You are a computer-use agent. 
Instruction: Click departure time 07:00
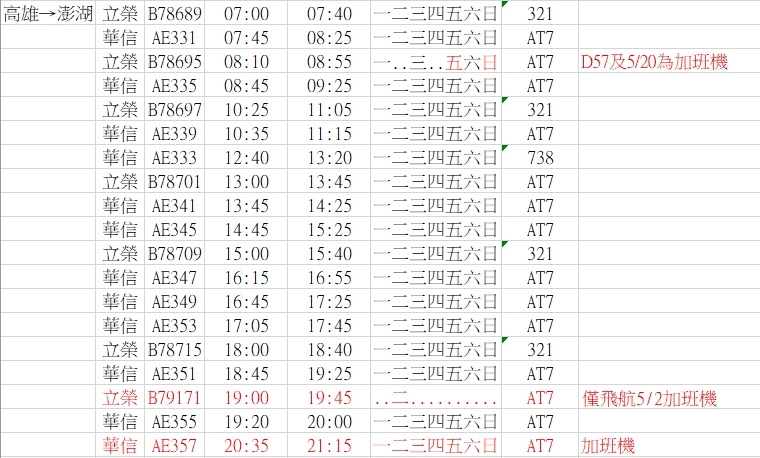247,14
